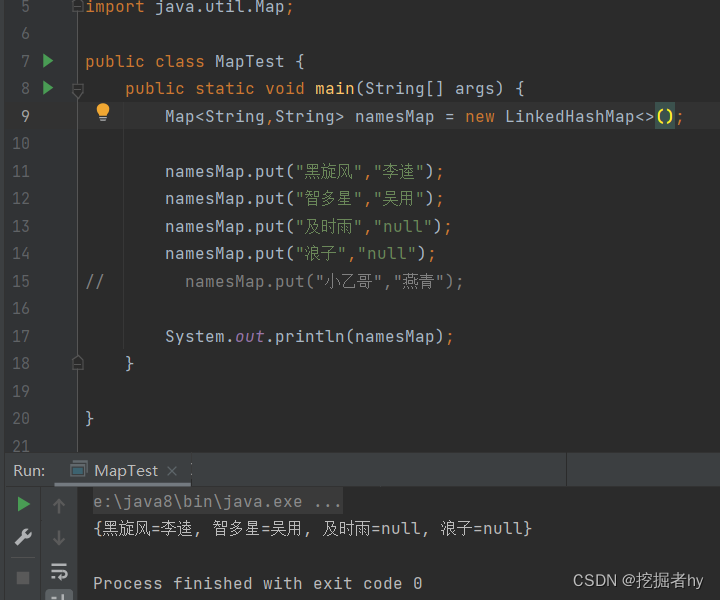
Task: Close the MapTest run tab
Action: point(172,471)
